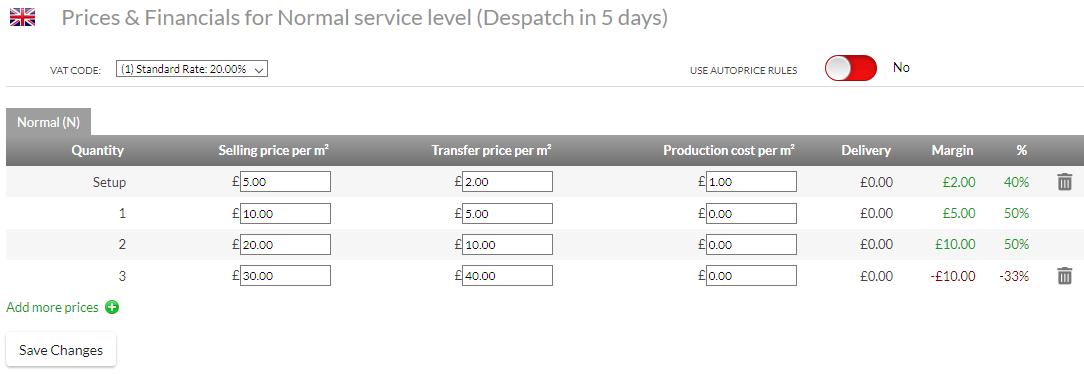The height and width of the screenshot is (374, 1084).
Task: Click trash icon for quantity 3 row
Action: coord(1065,276)
